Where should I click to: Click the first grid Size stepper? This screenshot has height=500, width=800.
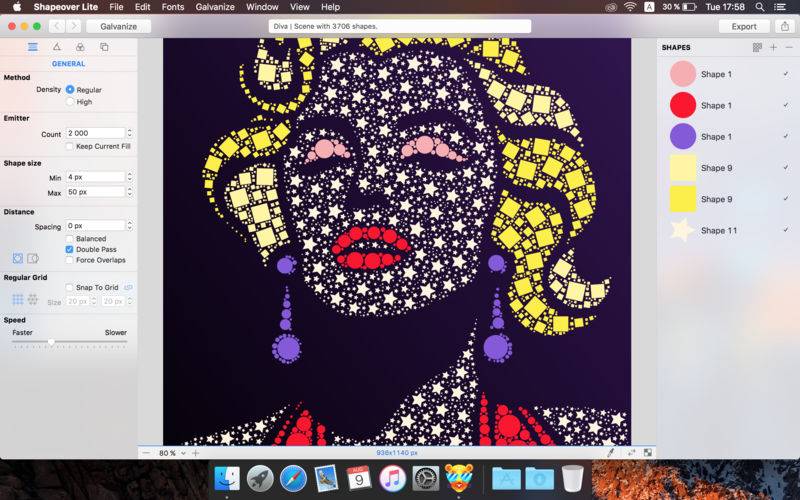click(94, 302)
